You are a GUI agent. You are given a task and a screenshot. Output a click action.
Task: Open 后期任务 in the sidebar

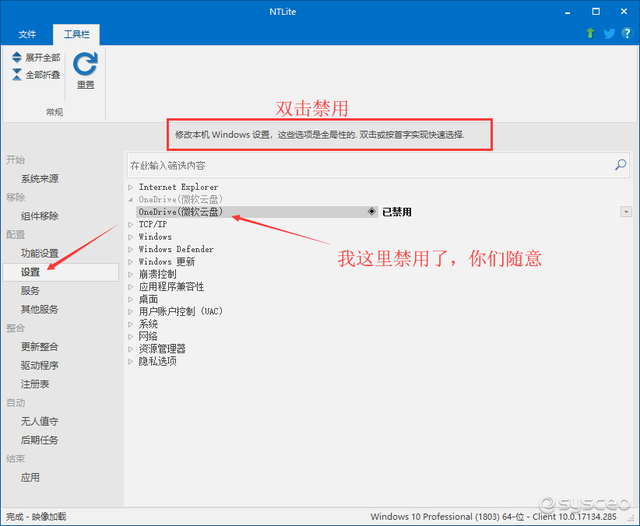tap(40, 440)
